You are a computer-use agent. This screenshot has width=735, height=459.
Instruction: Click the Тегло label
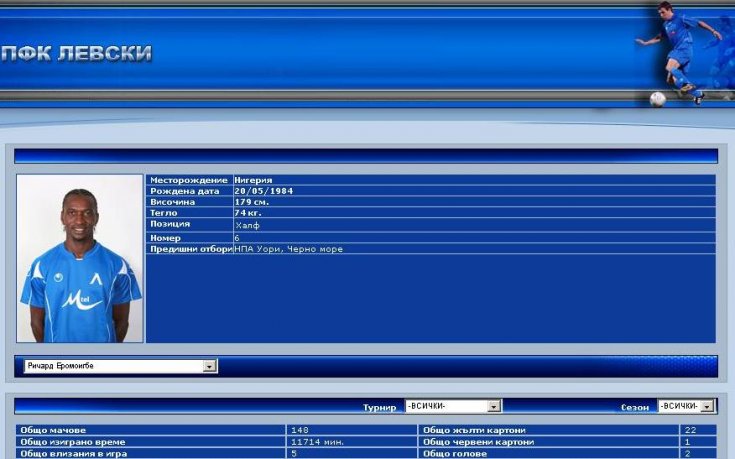164,213
